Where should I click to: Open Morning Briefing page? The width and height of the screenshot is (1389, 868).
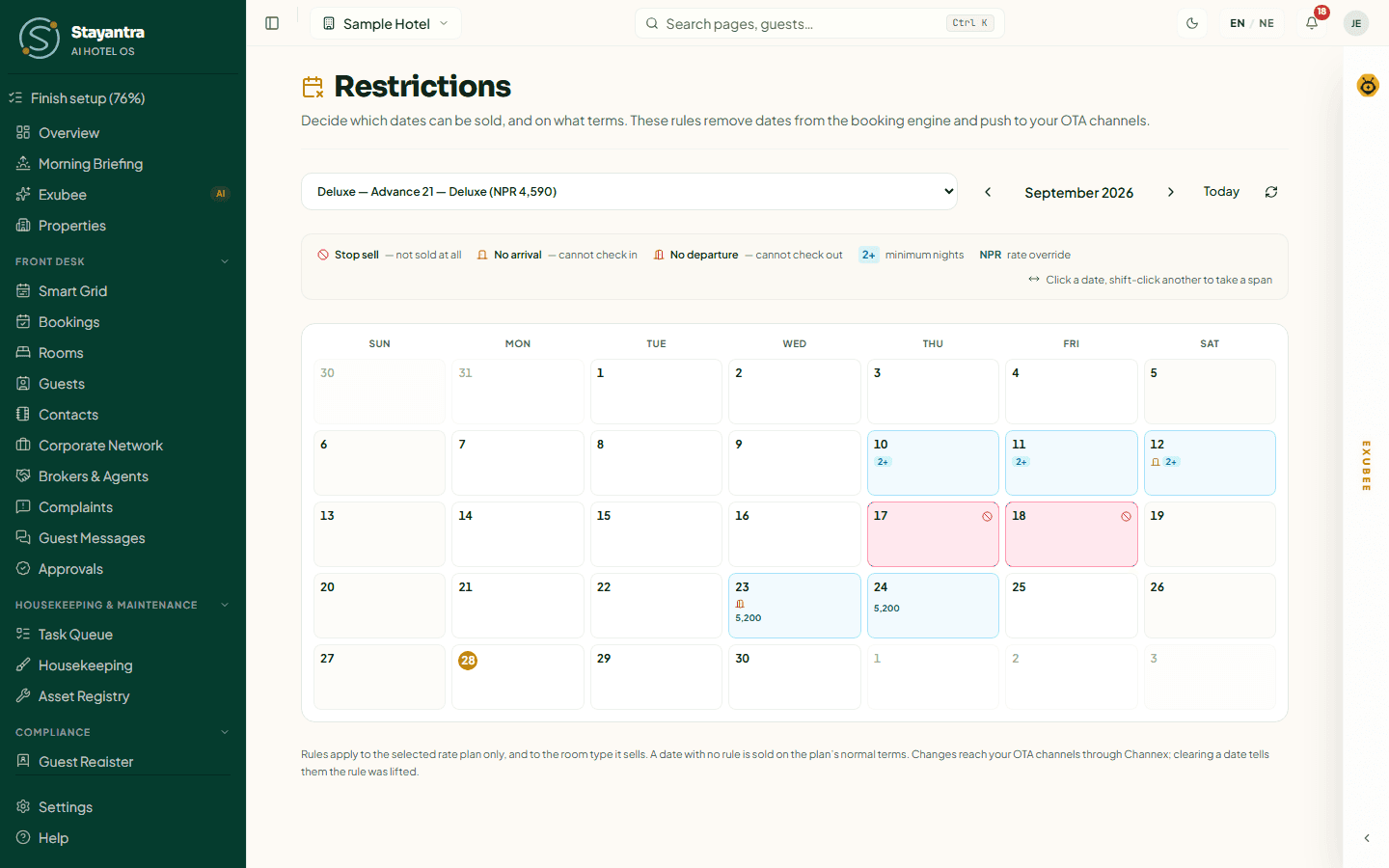[123, 164]
